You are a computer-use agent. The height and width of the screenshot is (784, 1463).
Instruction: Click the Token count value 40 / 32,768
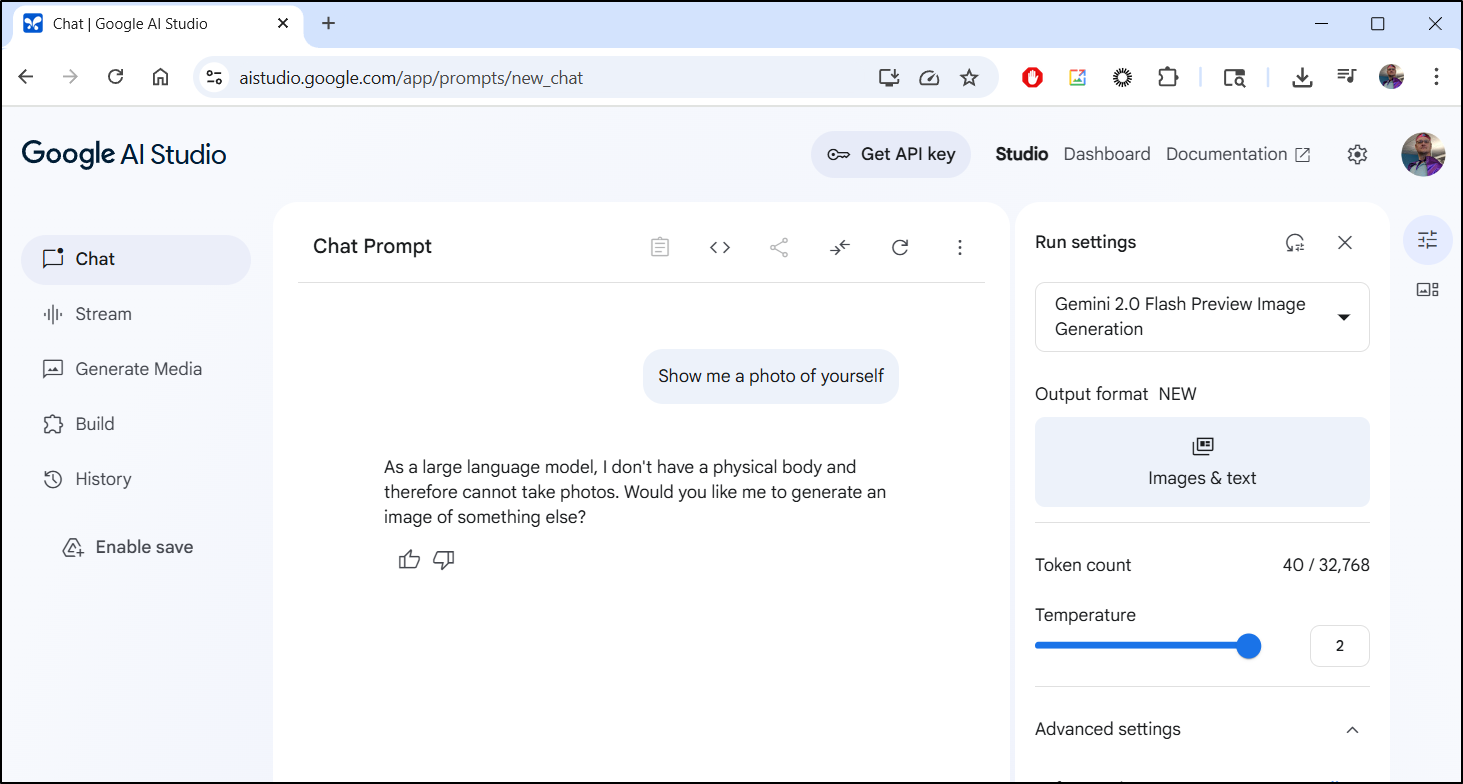1326,565
